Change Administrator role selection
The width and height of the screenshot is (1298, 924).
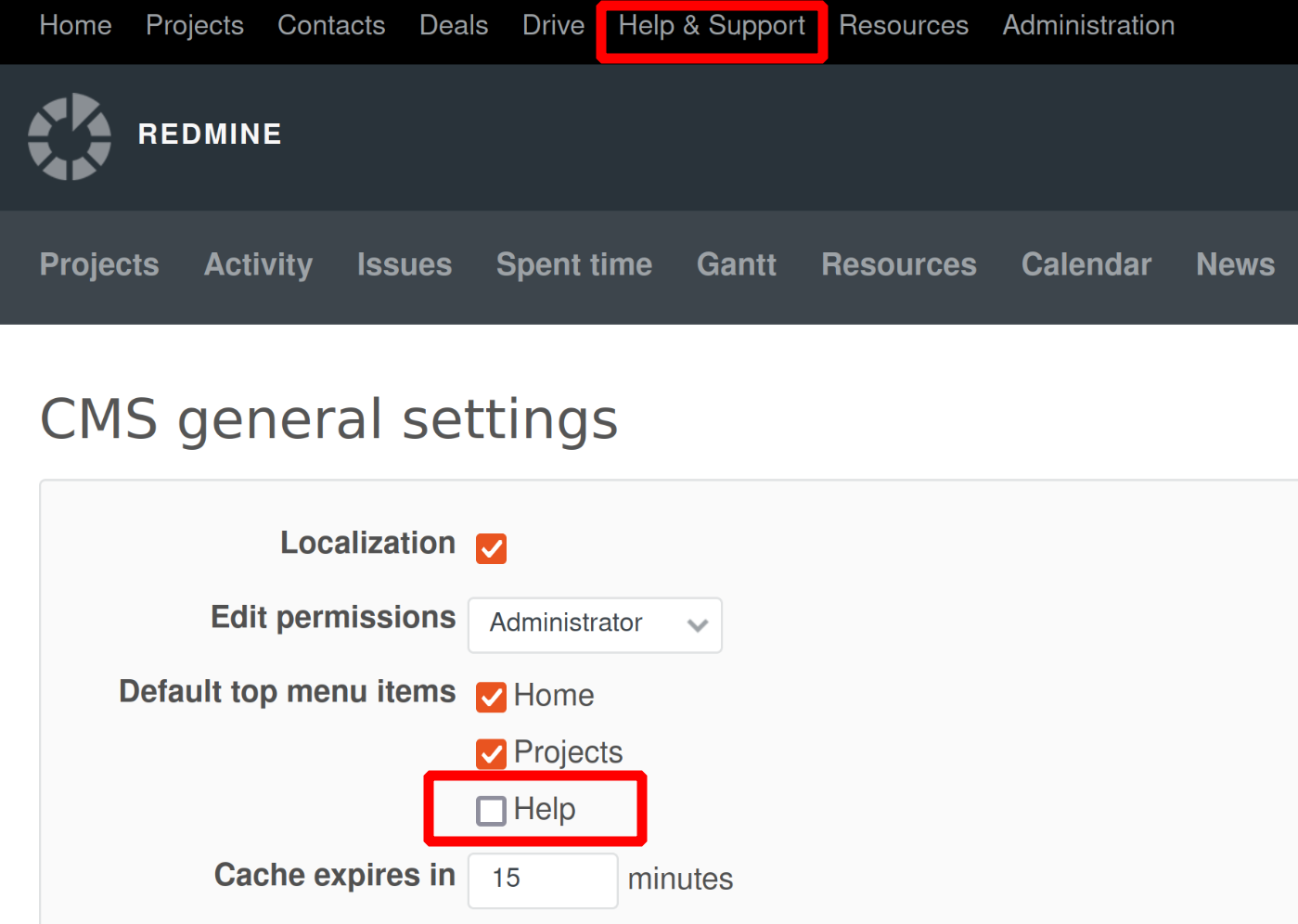click(594, 624)
